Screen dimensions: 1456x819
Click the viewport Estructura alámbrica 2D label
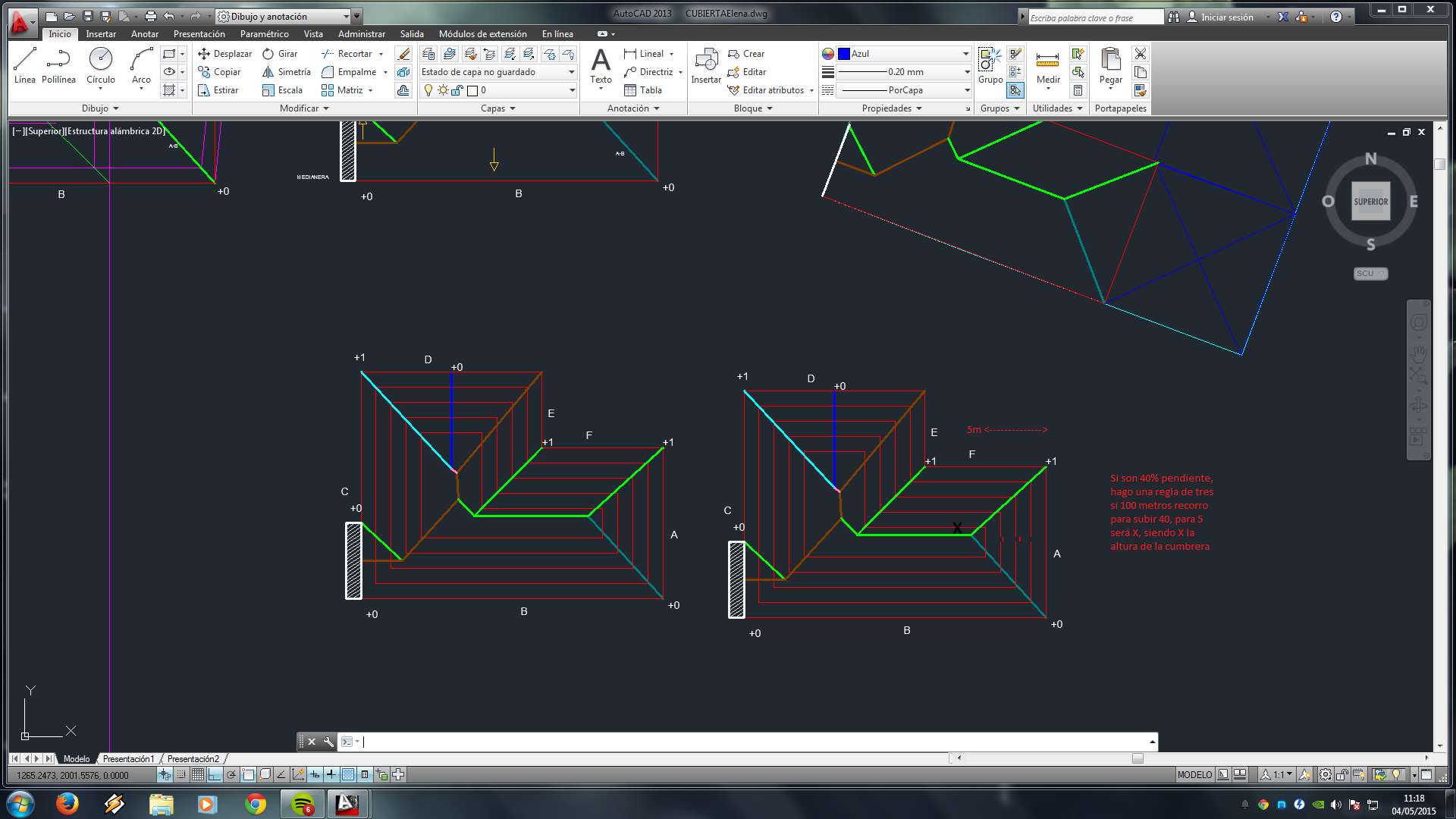(115, 131)
